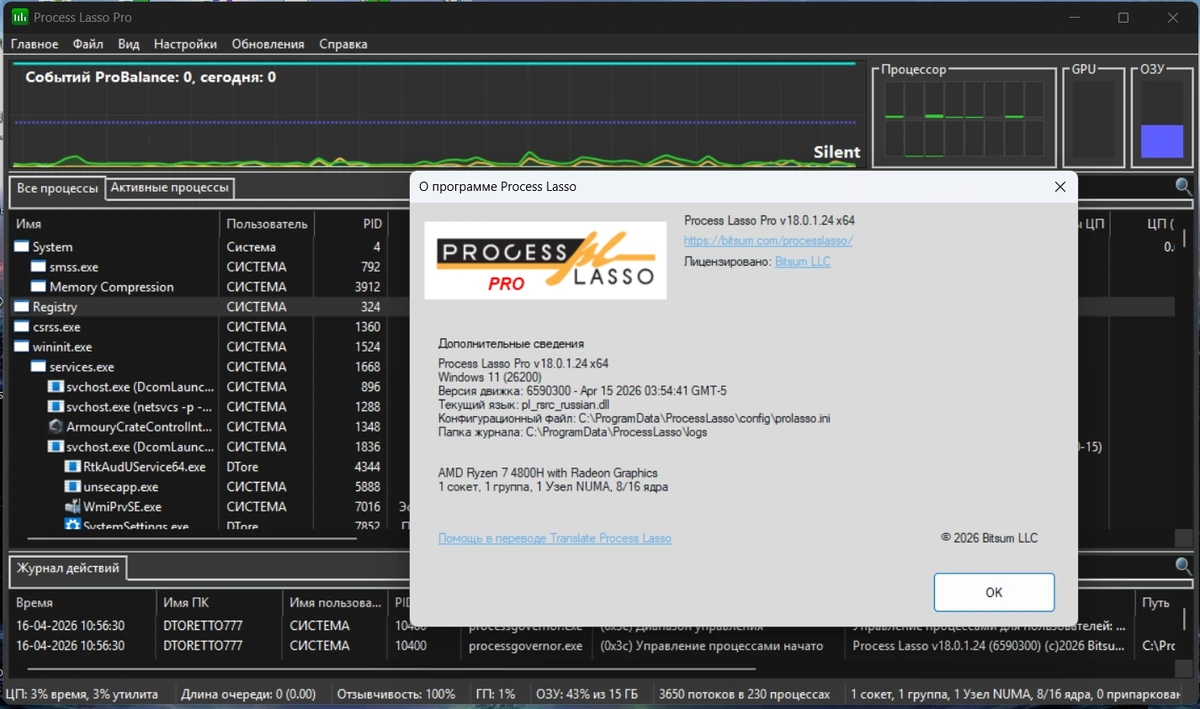
Task: Switch to the Активные процессы tab
Action: tap(170, 187)
